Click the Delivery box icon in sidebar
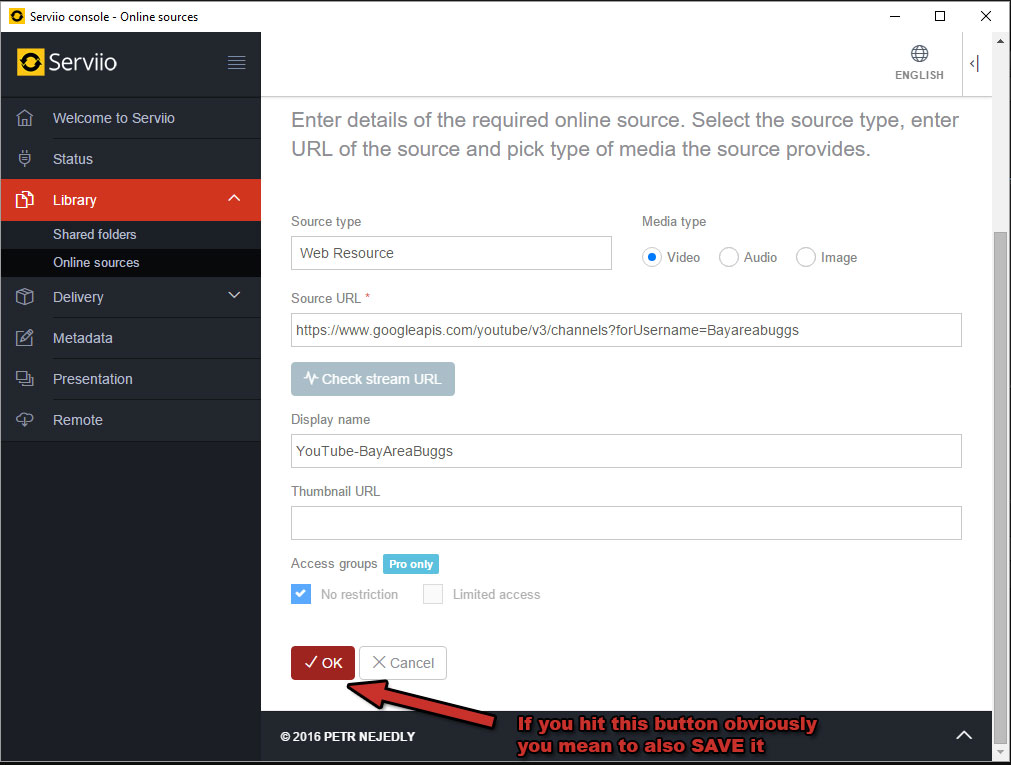1011x765 pixels. tap(26, 297)
